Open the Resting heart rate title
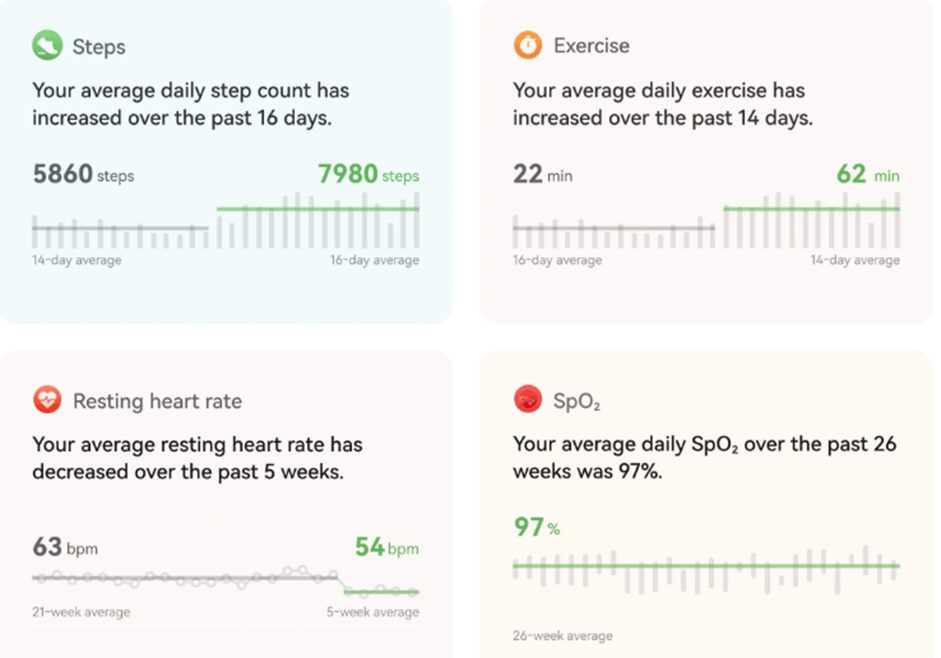Screen dimensions: 941x658 pos(157,402)
